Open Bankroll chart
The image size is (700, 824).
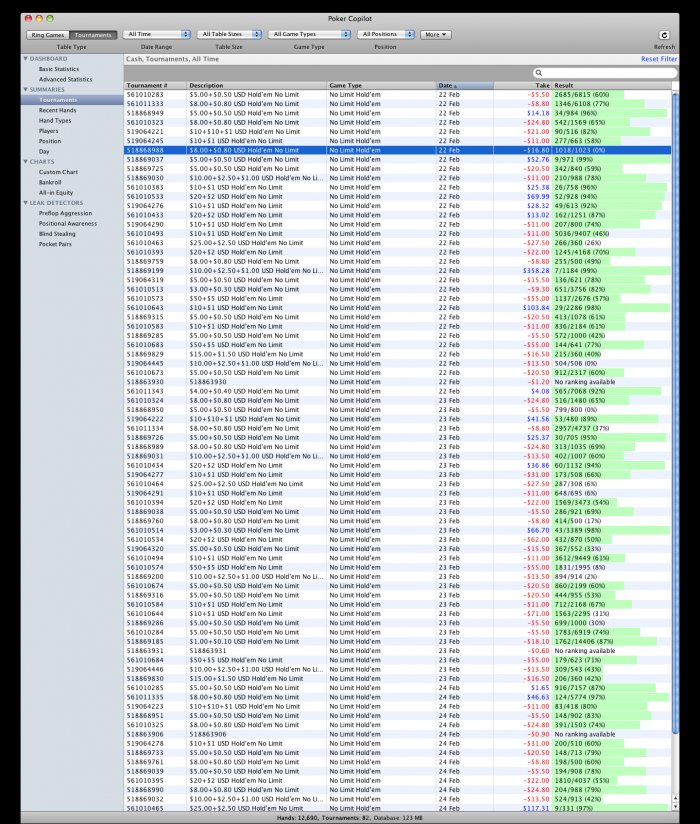(x=50, y=182)
